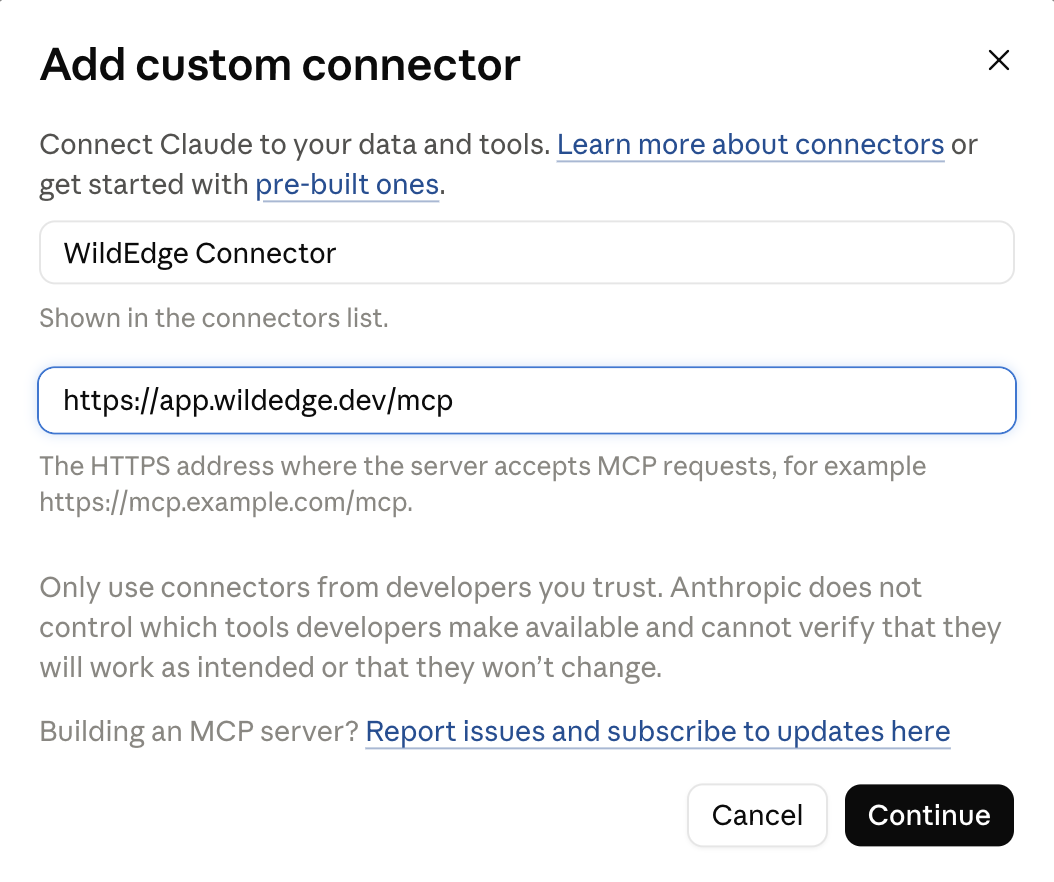Click the "Connect Claude to your data and tools." text
This screenshot has height=882, width=1054.
[x=295, y=145]
